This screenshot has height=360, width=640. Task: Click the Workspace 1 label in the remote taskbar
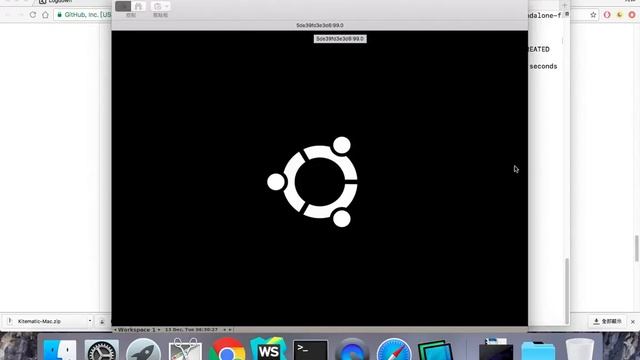(x=137, y=329)
